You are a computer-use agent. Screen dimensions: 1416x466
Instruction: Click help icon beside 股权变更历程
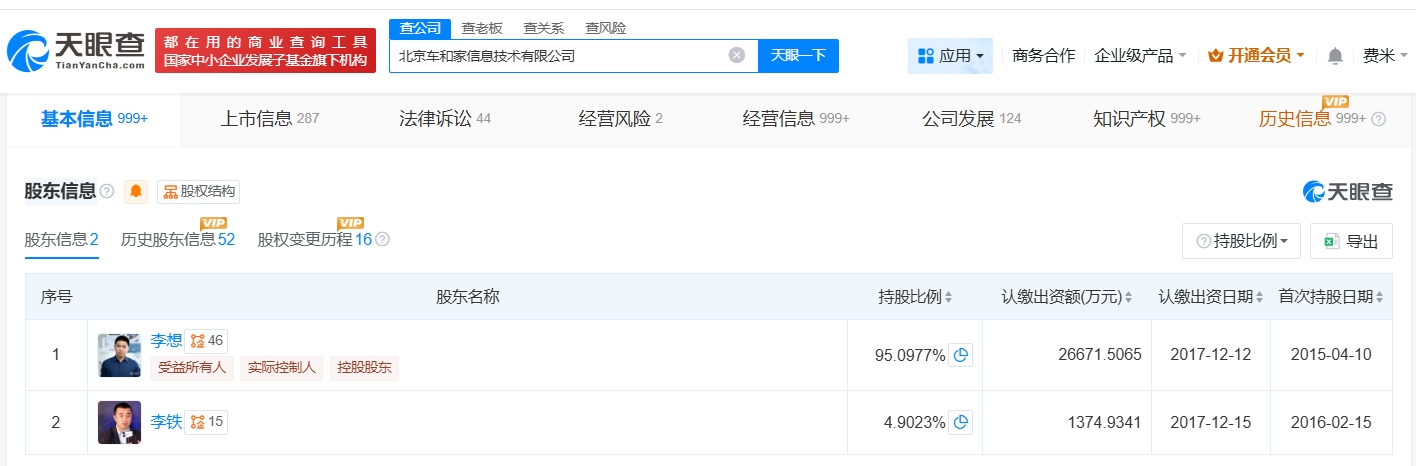382,240
